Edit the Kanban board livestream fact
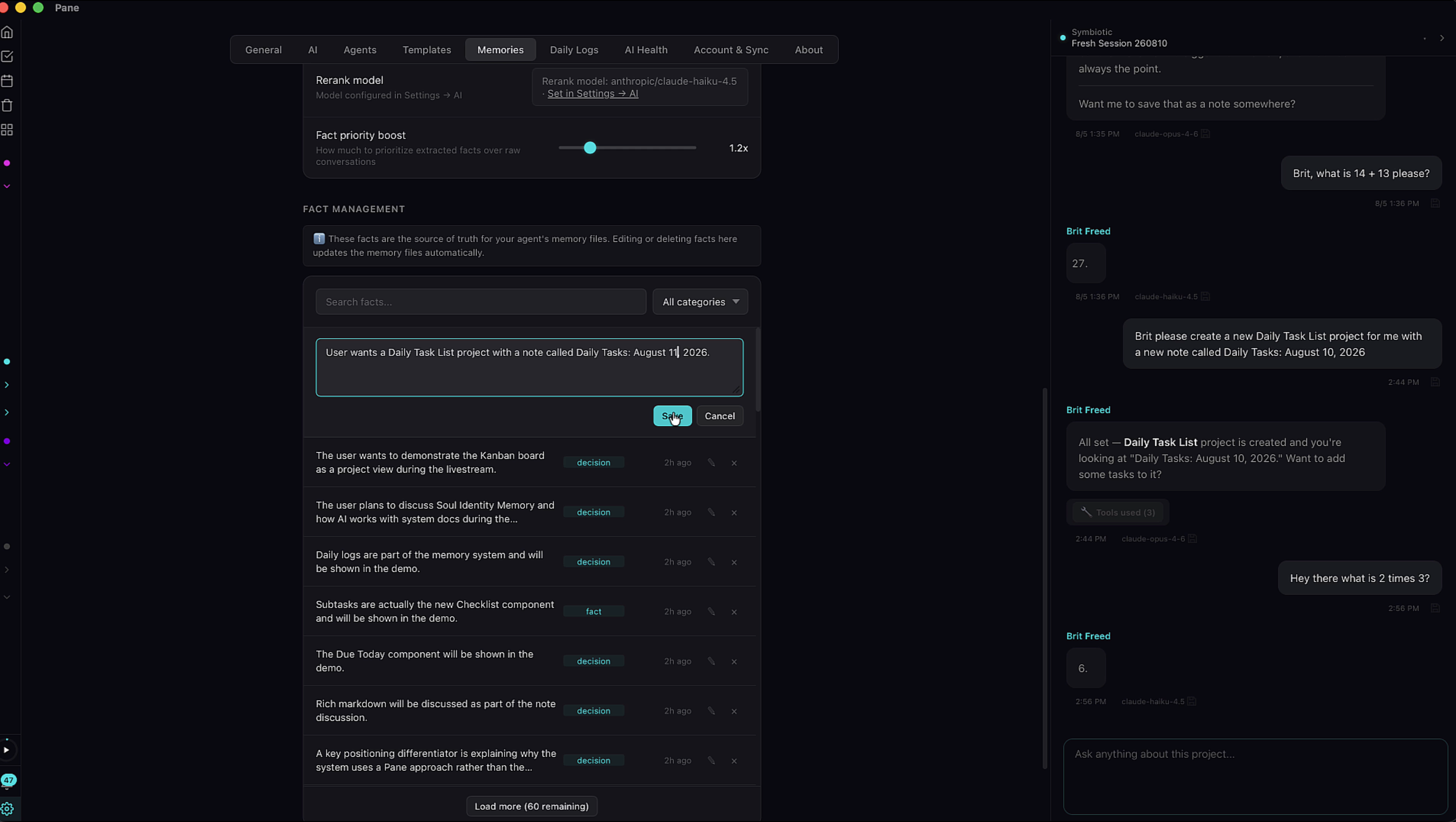 tap(711, 463)
